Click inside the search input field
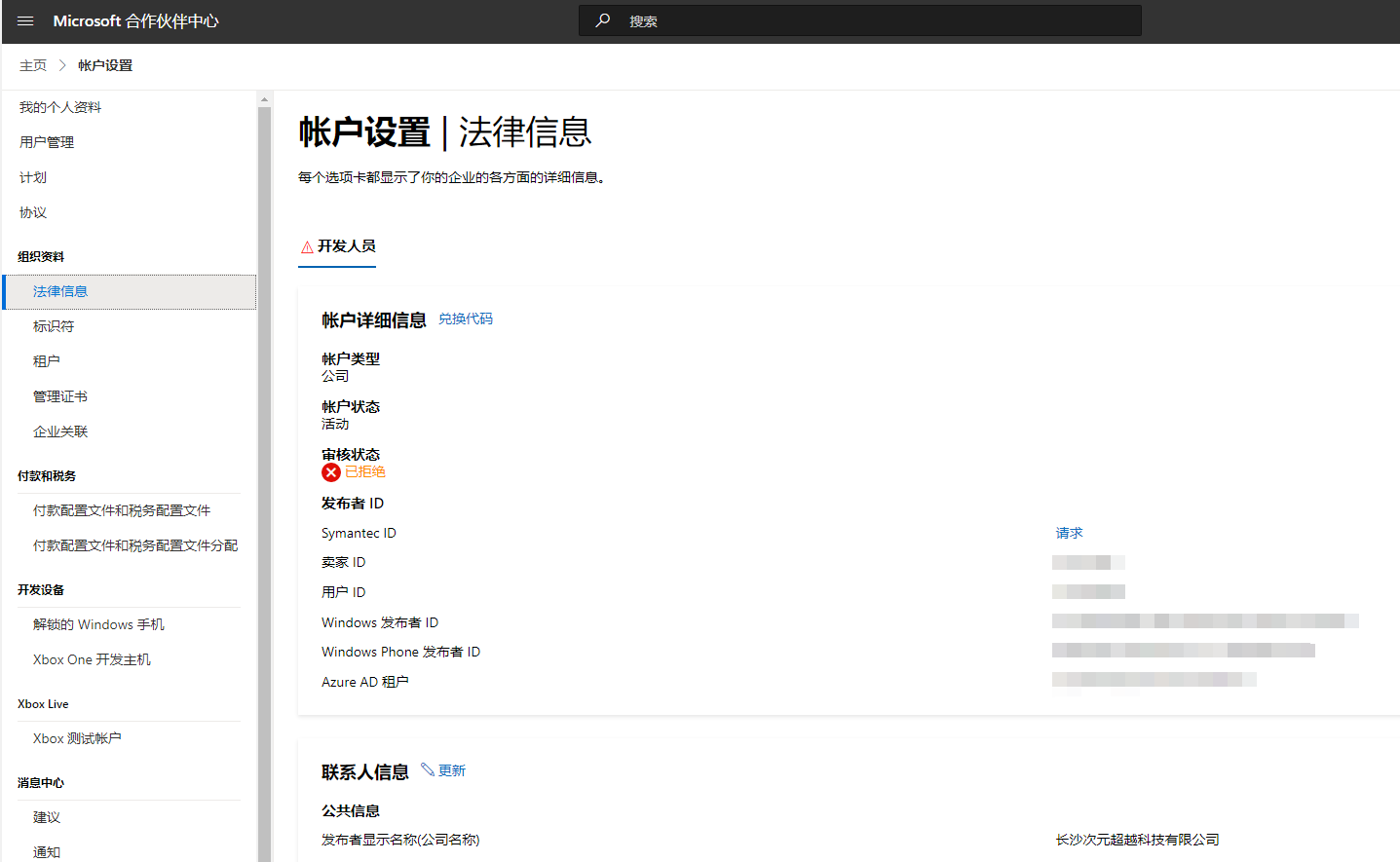Image resolution: width=1400 pixels, height=862 pixels. (857, 19)
